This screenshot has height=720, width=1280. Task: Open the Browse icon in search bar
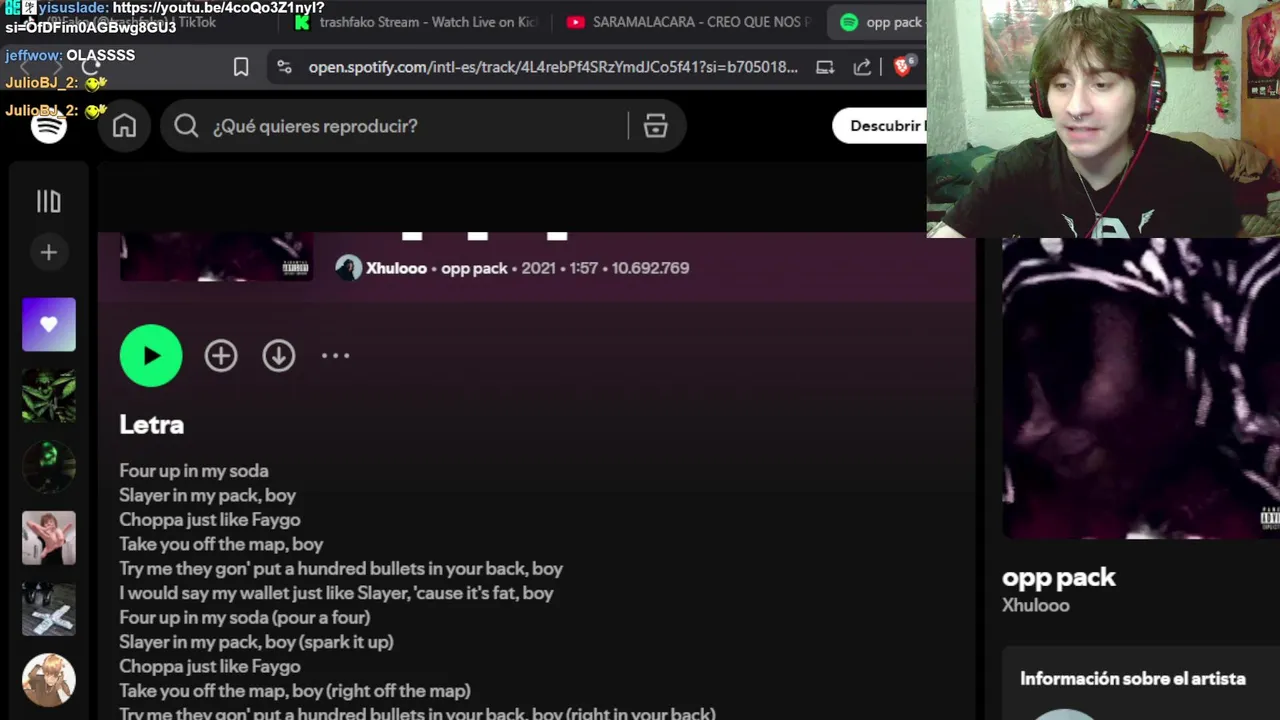point(655,126)
